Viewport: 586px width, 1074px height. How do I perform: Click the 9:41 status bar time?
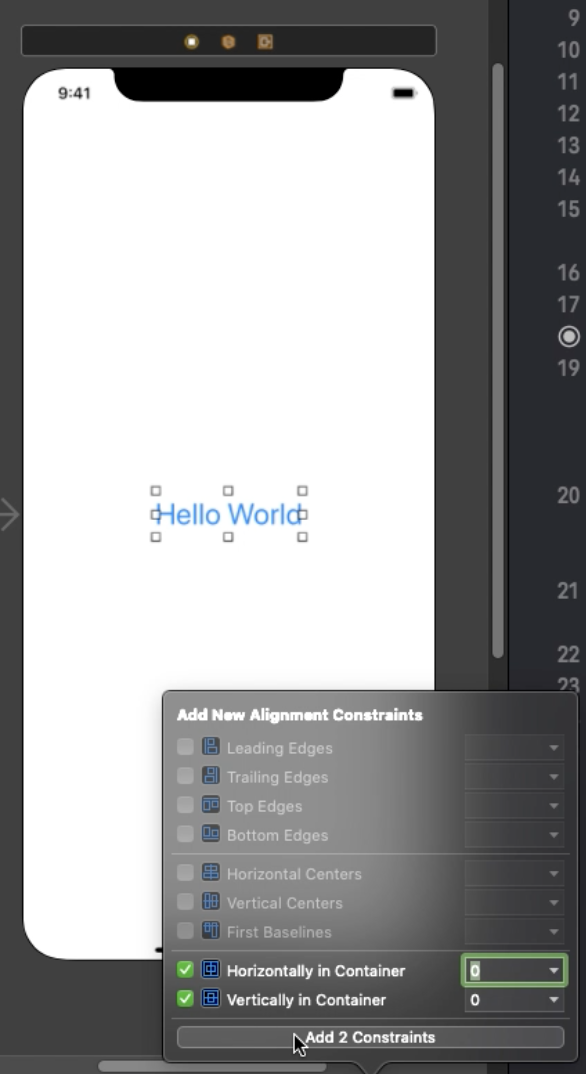pos(75,93)
